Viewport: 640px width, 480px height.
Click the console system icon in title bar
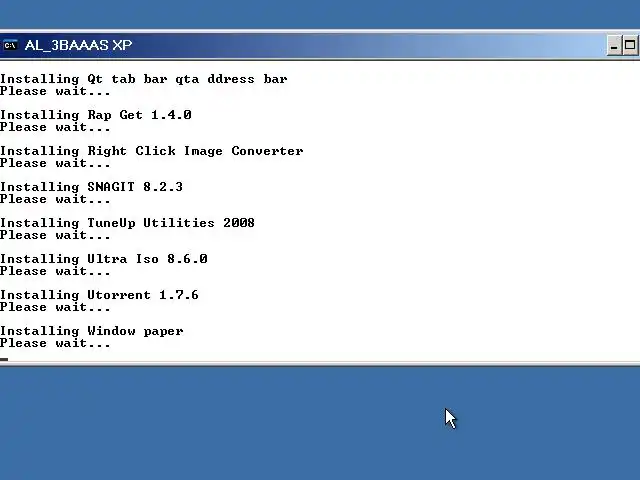(x=10, y=45)
